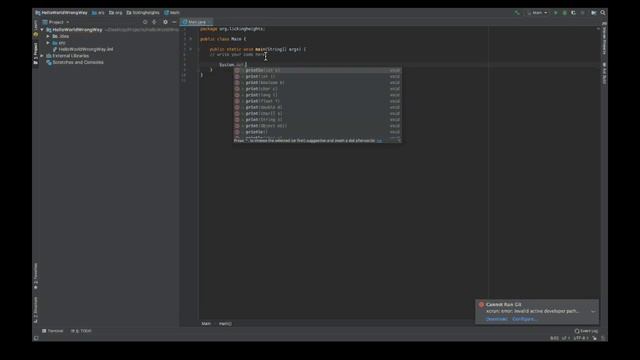This screenshot has height=360, width=640.
Task: Click the Build project hammer icon
Action: pyautogui.click(x=517, y=13)
